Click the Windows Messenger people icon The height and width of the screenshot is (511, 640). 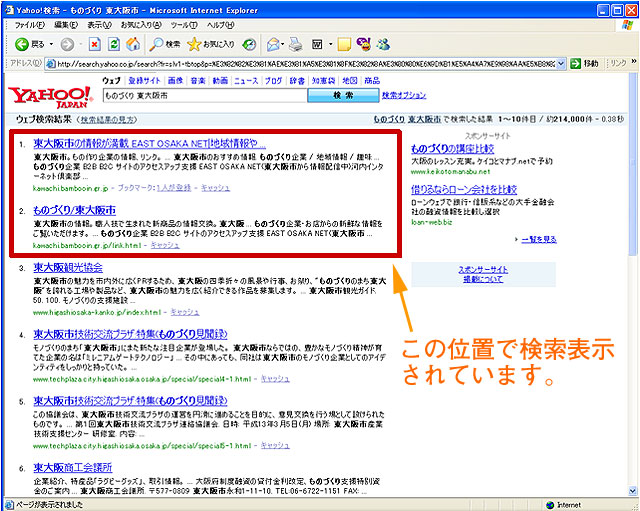[x=383, y=44]
